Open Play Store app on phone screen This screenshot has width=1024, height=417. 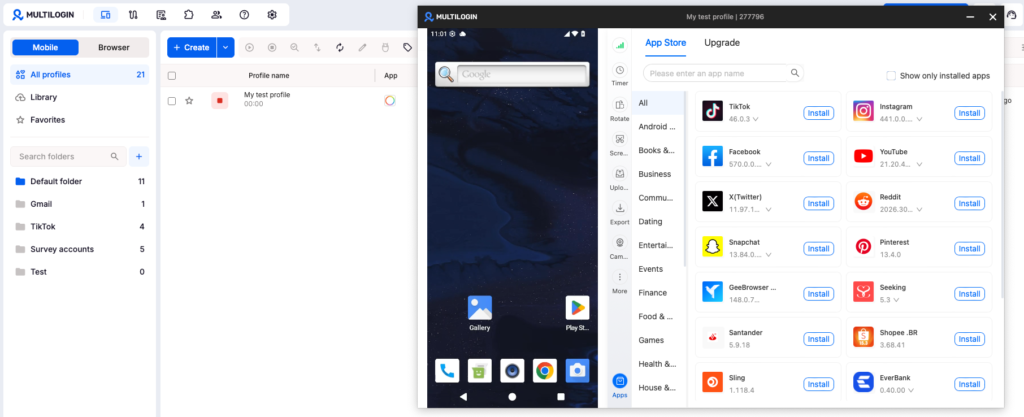pyautogui.click(x=577, y=313)
